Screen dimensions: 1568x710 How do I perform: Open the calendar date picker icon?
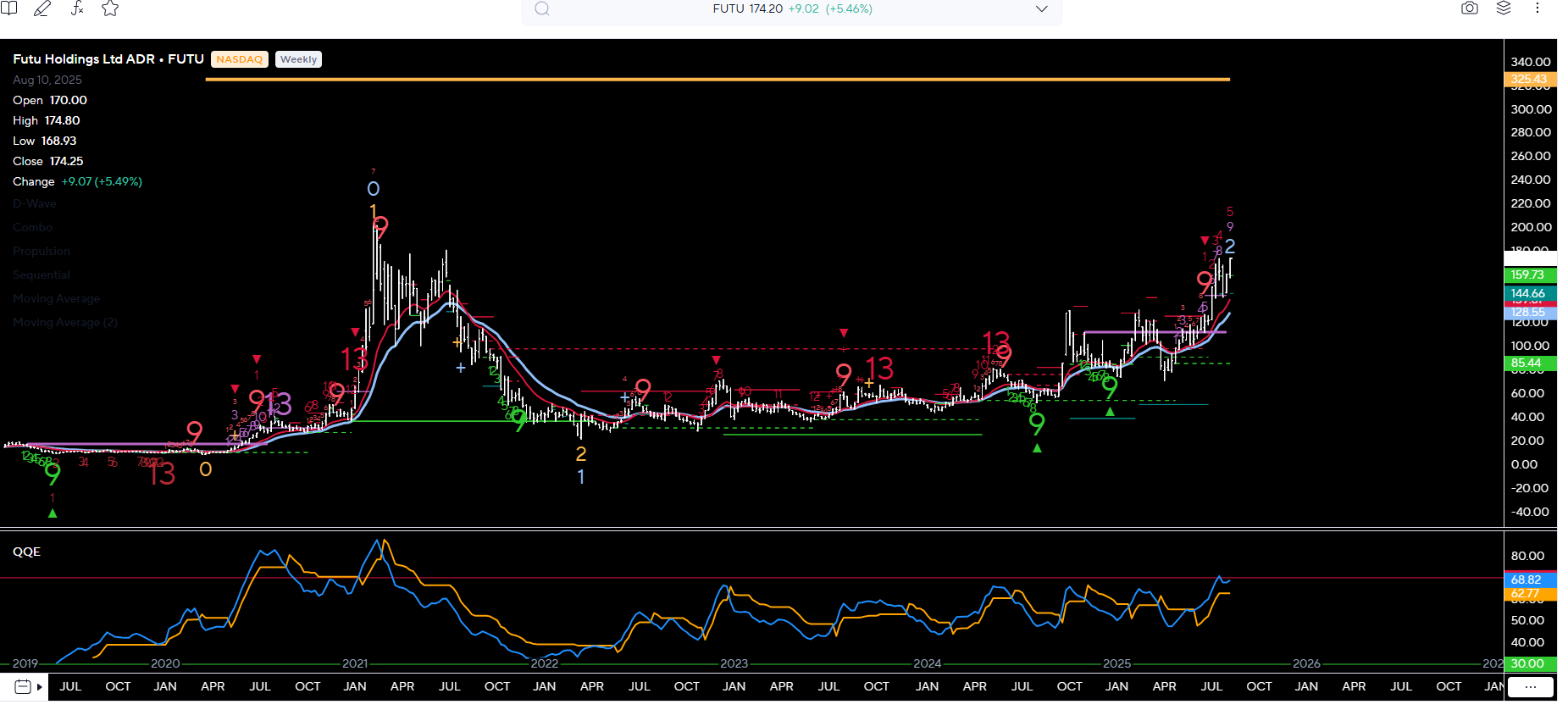23,686
